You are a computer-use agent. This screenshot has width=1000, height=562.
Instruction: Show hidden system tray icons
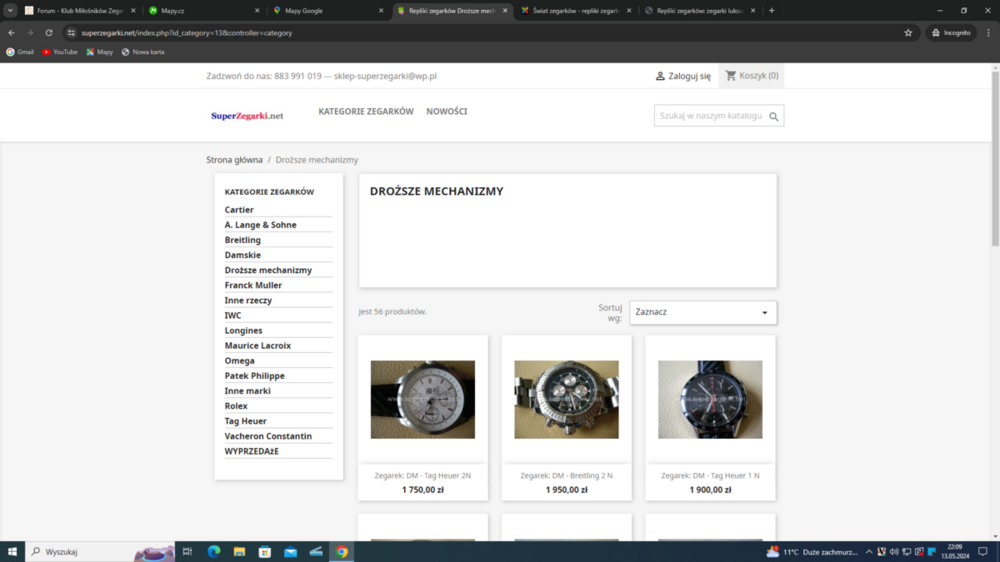tap(869, 552)
